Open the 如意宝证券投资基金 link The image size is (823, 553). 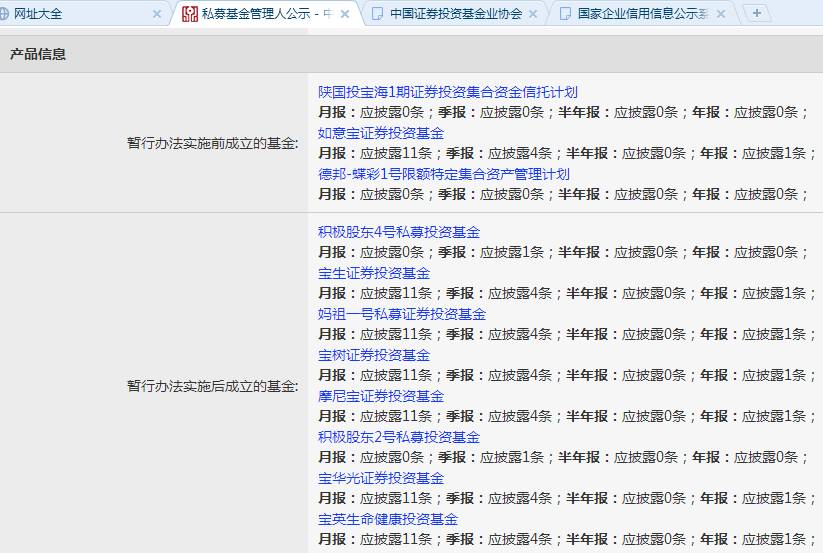coord(381,133)
